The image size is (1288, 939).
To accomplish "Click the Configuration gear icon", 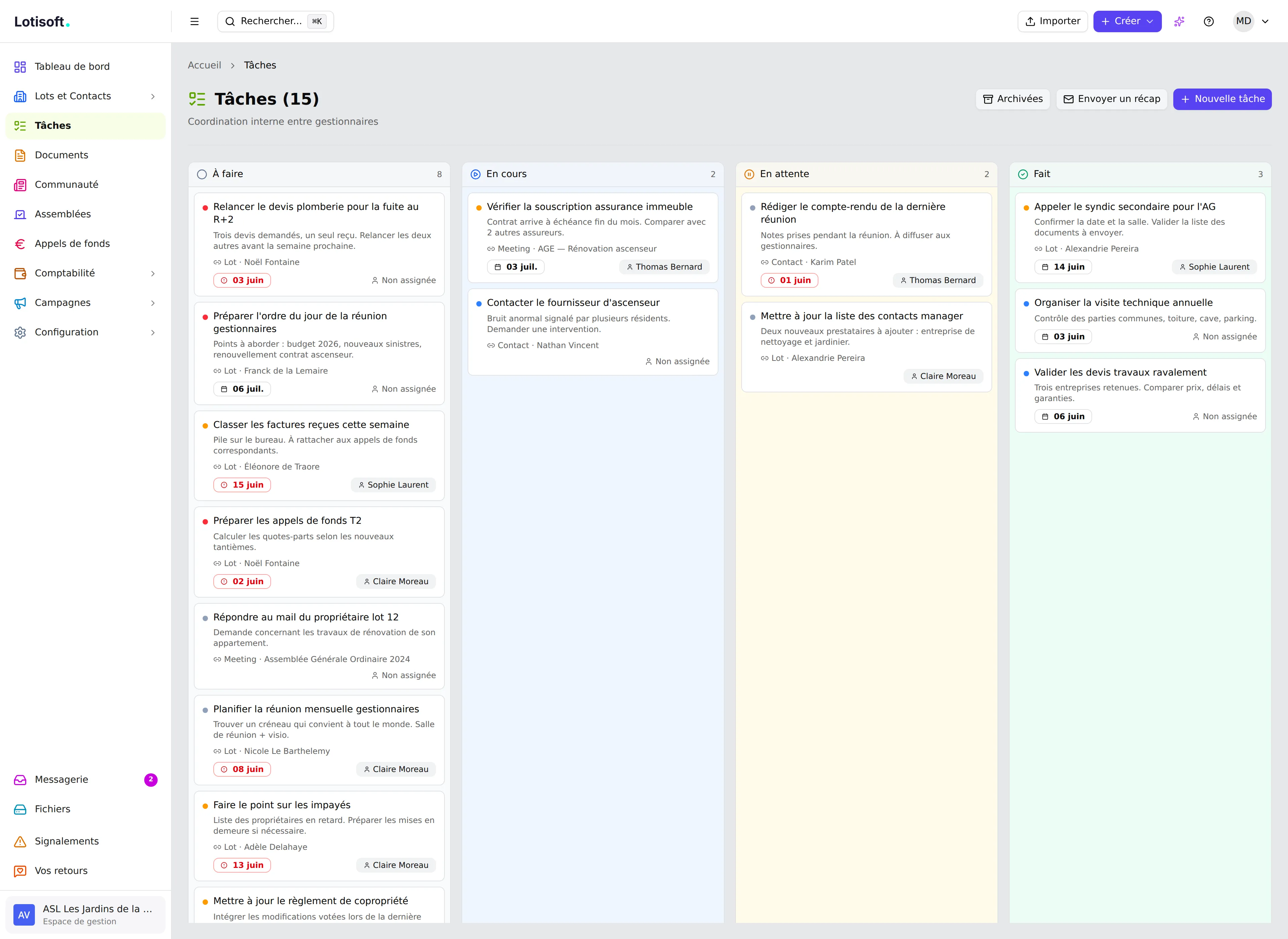I will pyautogui.click(x=20, y=333).
